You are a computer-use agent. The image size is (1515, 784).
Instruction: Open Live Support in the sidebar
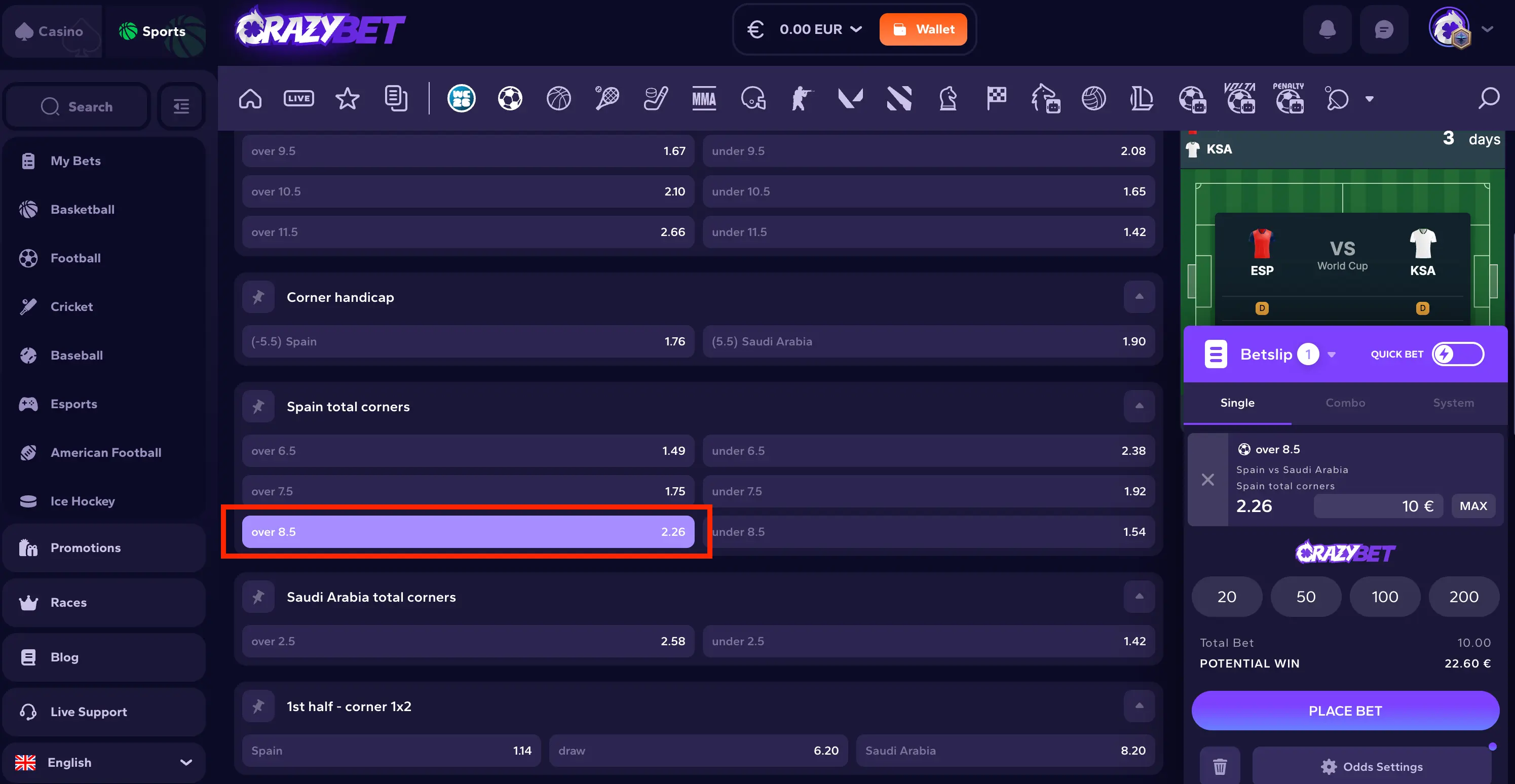click(104, 712)
